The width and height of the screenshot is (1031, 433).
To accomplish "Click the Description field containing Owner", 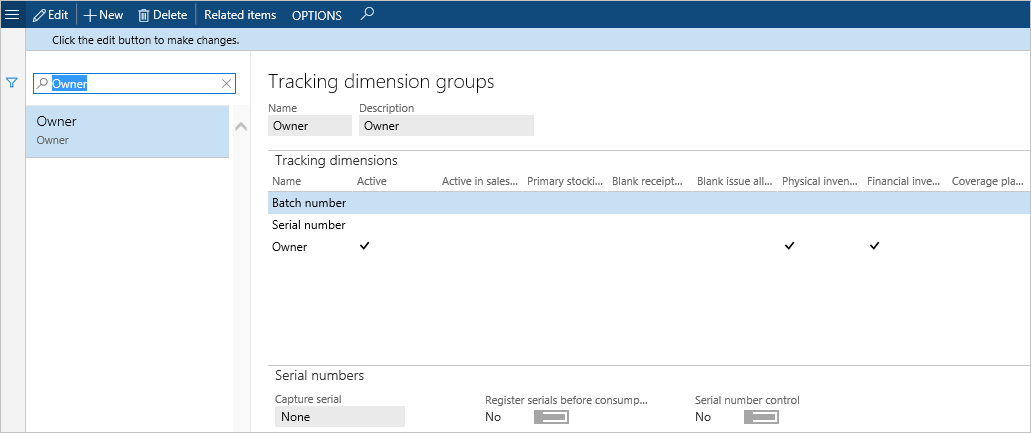I will click(446, 126).
